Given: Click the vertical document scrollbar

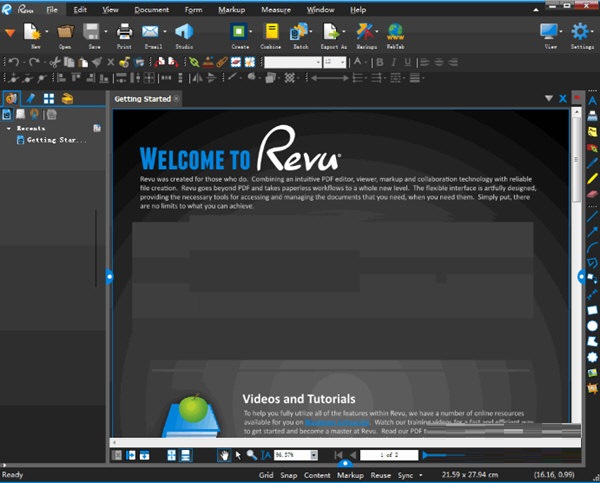Looking at the screenshot, I should coord(576,161).
